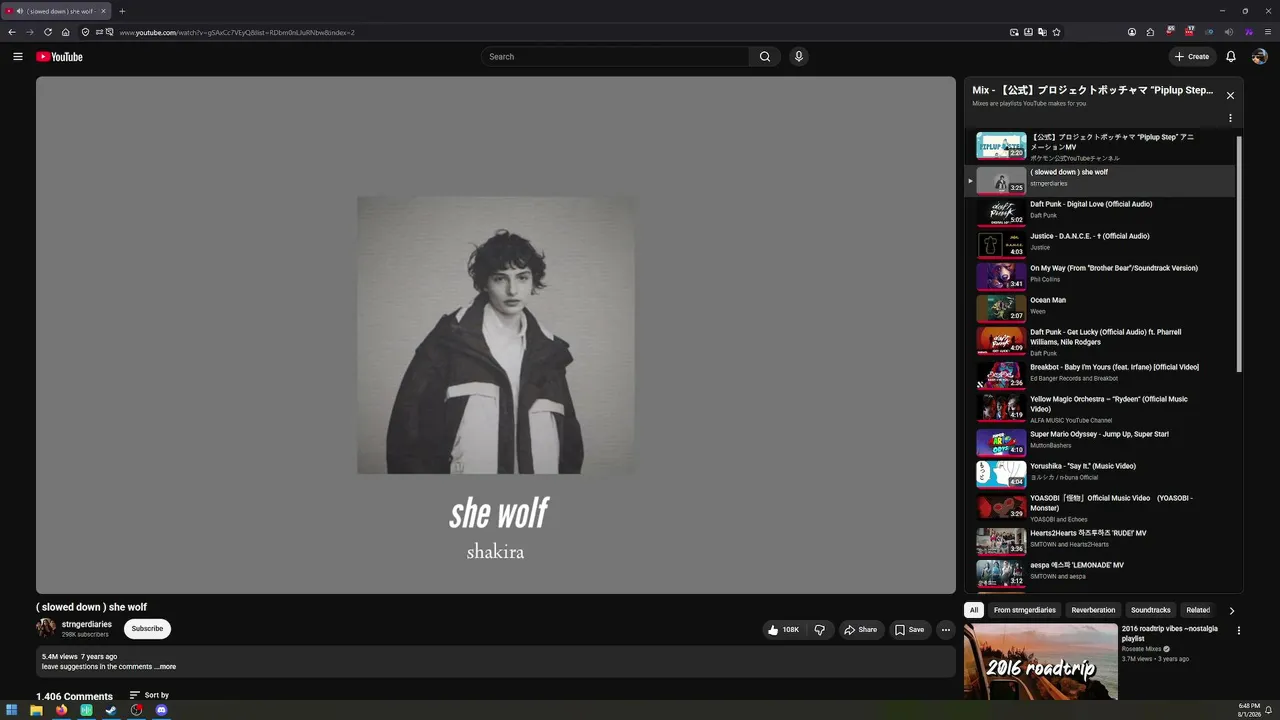Viewport: 1280px width, 720px height.
Task: Play On My Way by Phil Collins
Action: tap(1100, 278)
